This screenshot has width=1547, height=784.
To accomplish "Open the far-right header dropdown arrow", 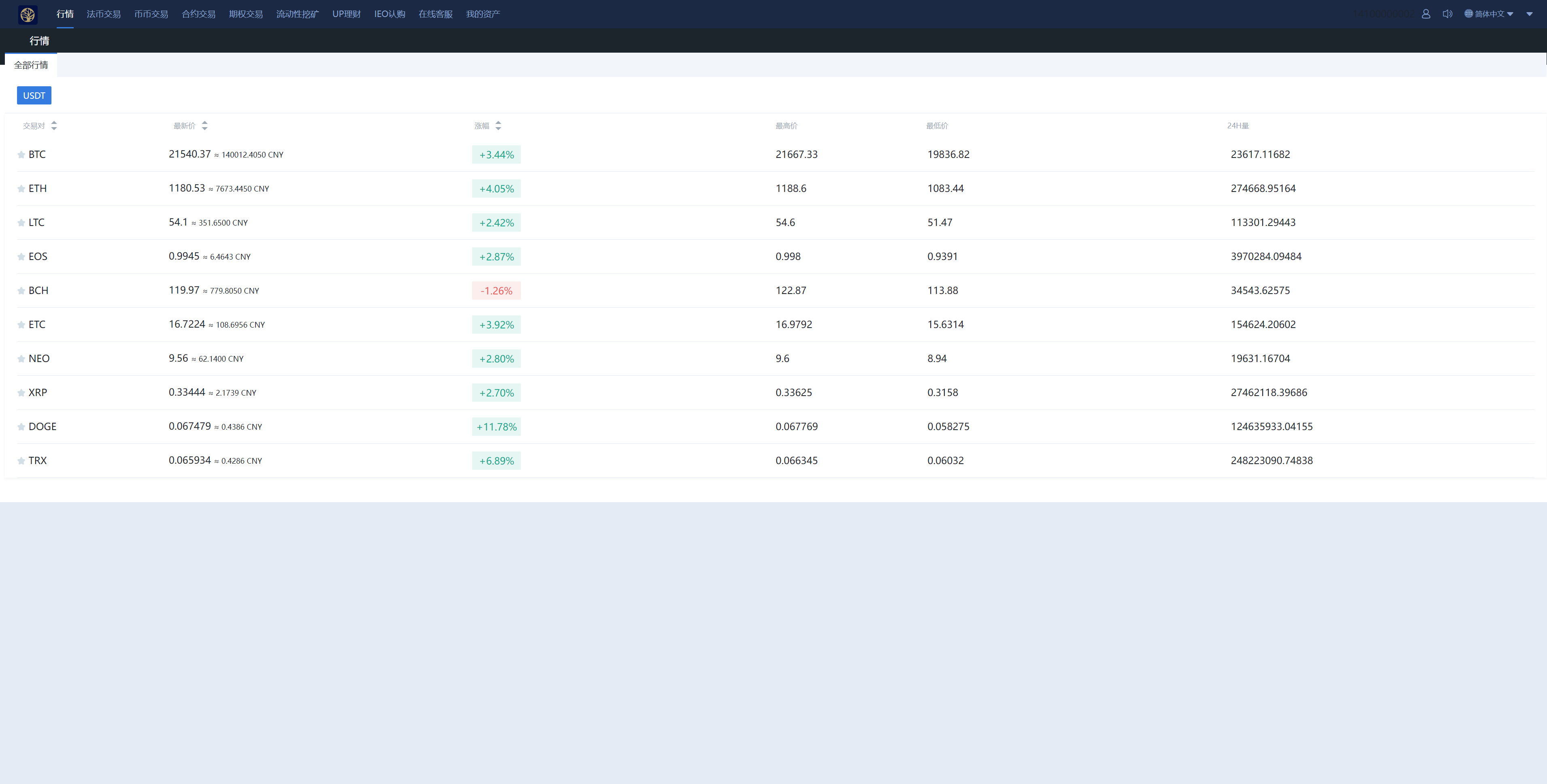I will 1529,14.
